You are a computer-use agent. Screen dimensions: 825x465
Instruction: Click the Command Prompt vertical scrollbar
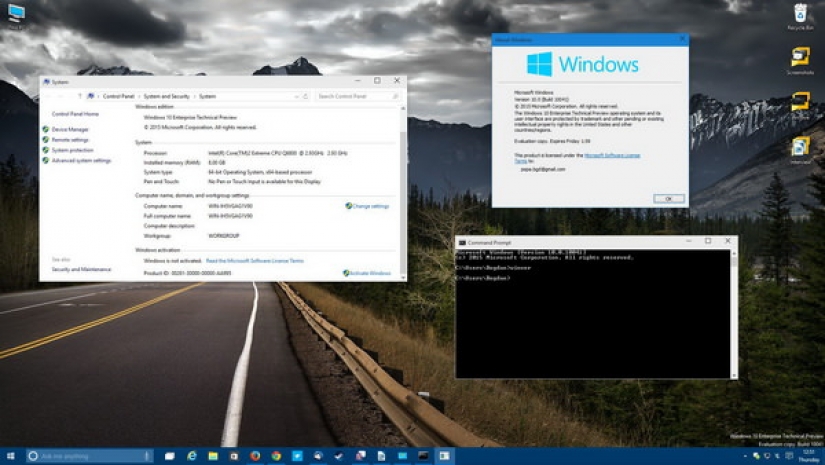734,310
